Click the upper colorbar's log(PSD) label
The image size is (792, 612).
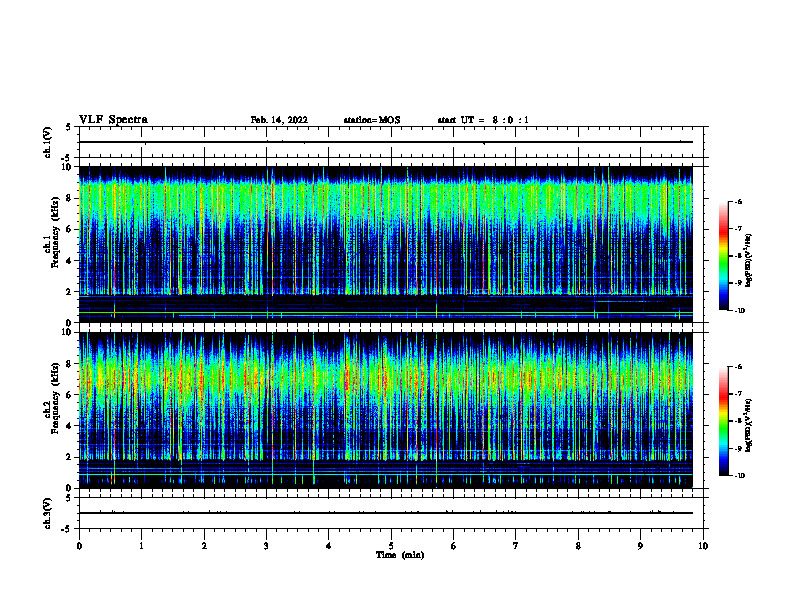point(748,260)
